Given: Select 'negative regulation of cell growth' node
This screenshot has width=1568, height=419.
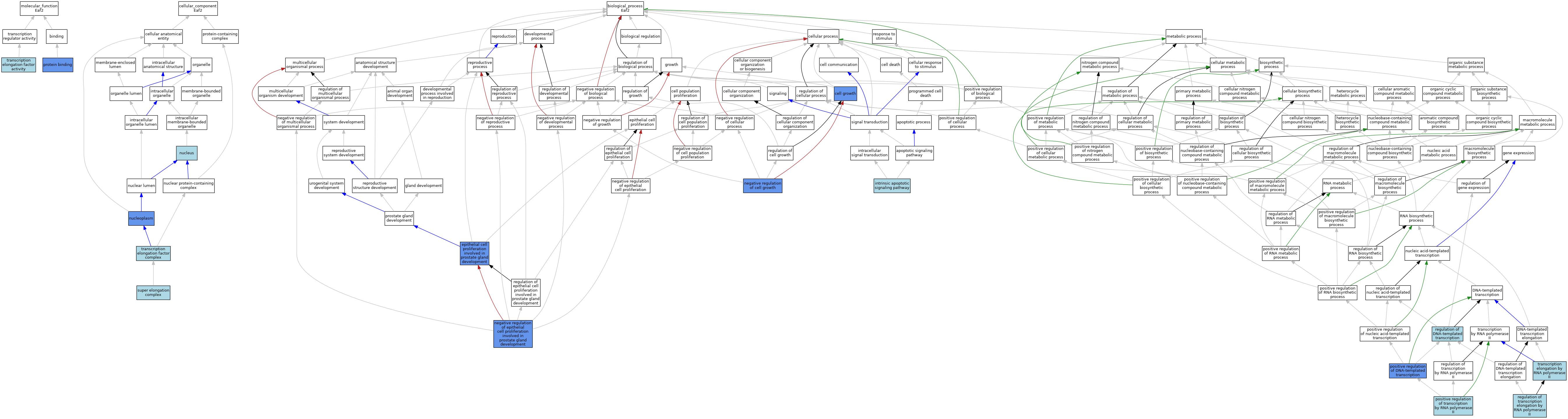Looking at the screenshot, I should [x=763, y=186].
